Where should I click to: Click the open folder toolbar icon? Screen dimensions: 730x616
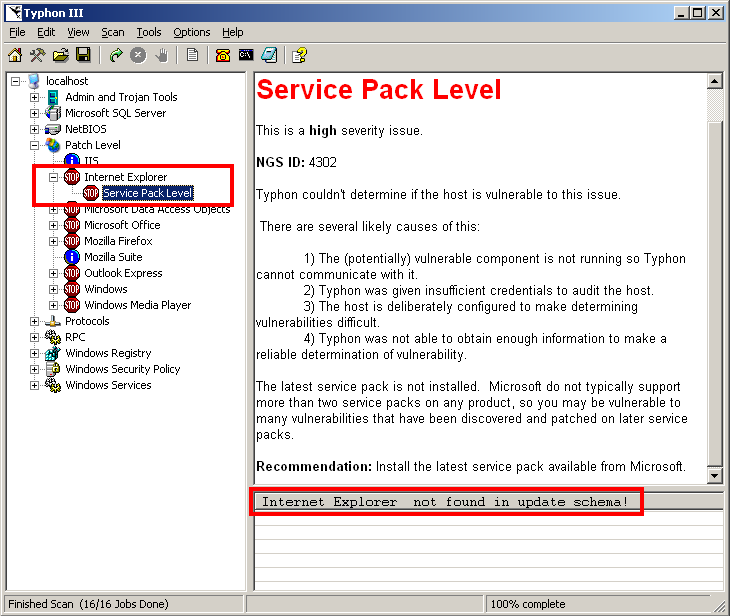pos(61,55)
